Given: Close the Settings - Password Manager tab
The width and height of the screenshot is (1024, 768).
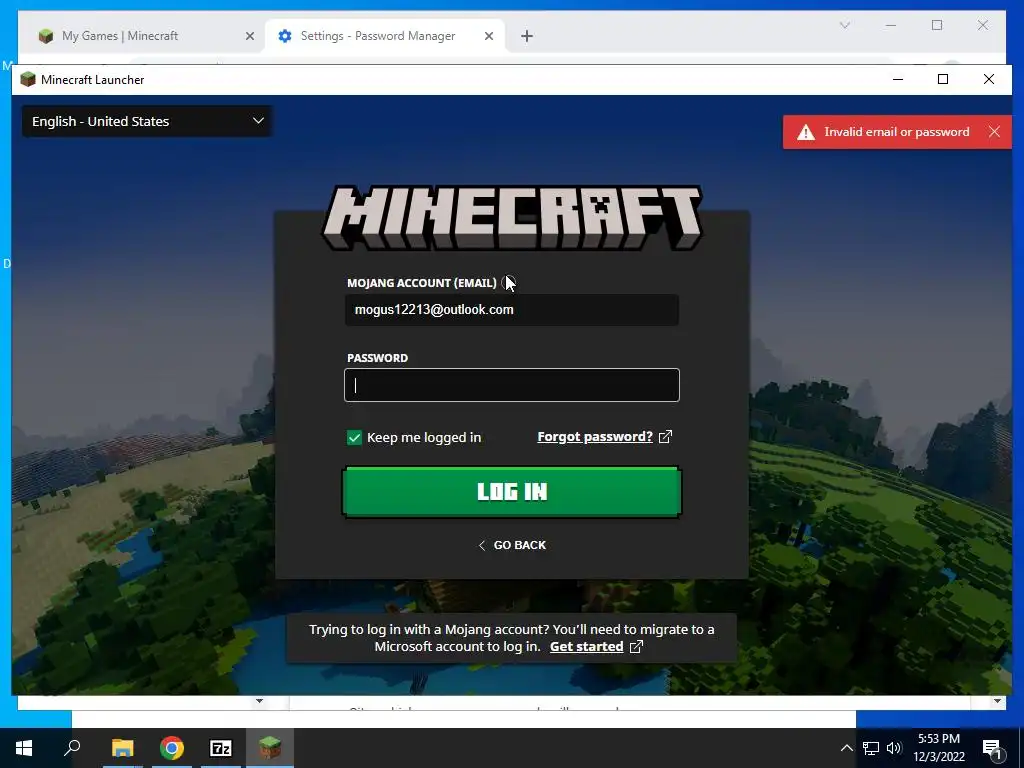Looking at the screenshot, I should click(x=488, y=37).
